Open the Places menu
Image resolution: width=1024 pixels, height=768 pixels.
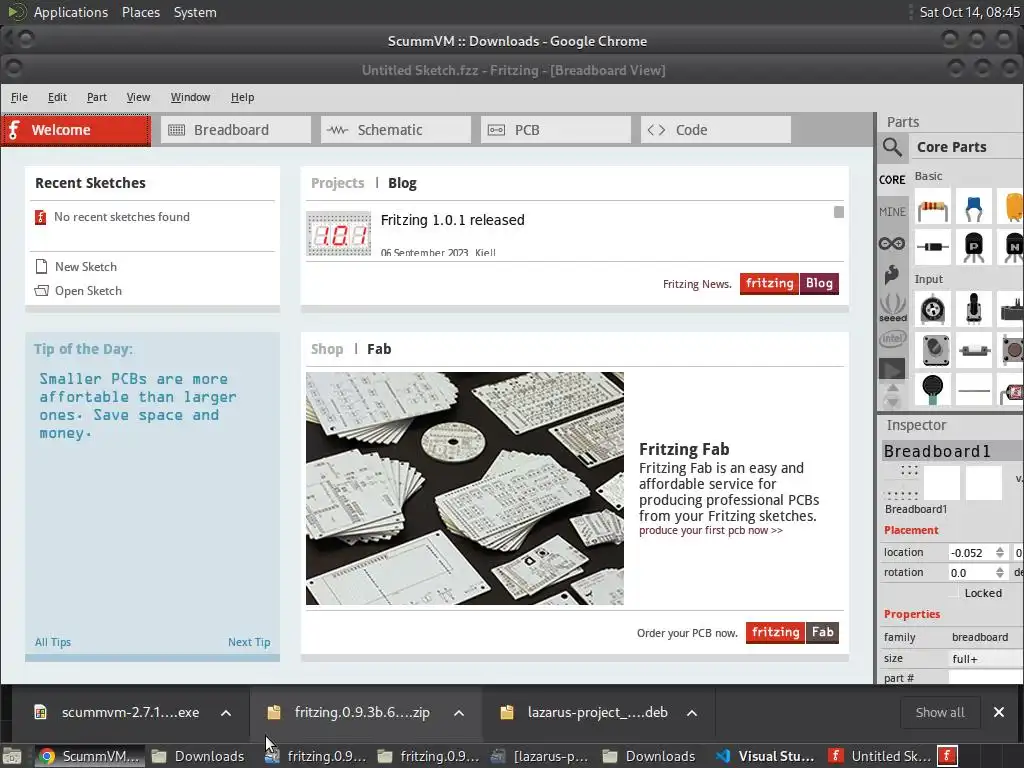[x=140, y=12]
